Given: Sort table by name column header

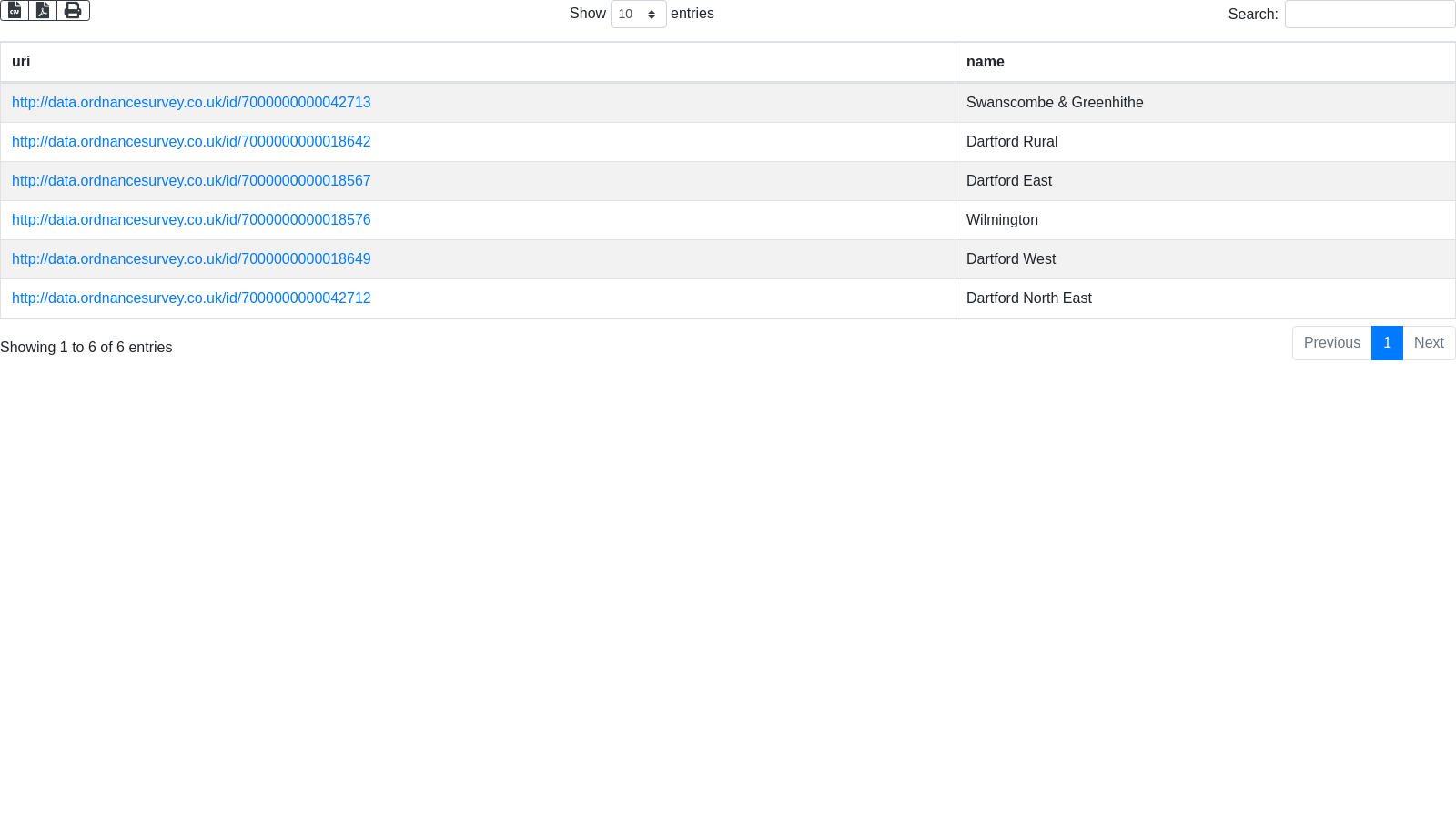Looking at the screenshot, I should (x=985, y=62).
